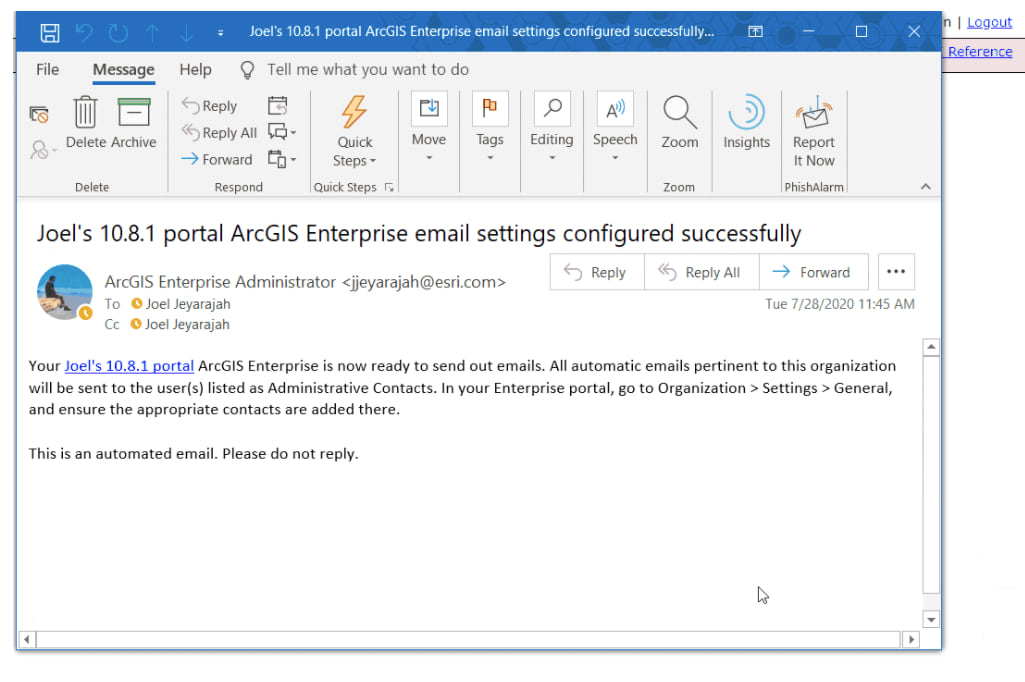Image resolution: width=1025 pixels, height=682 pixels.
Task: Open the IM reply dropdown
Action: coord(282,132)
